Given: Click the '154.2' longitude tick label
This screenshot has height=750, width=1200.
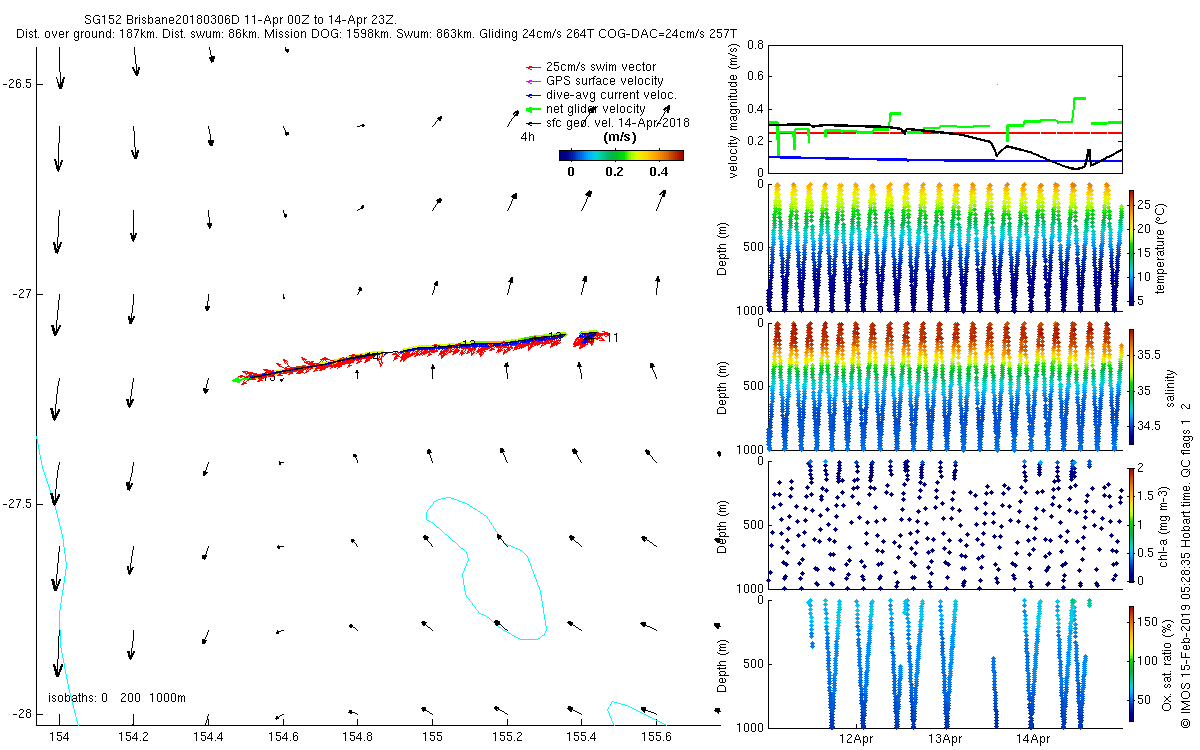Looking at the screenshot, I should point(133,737).
